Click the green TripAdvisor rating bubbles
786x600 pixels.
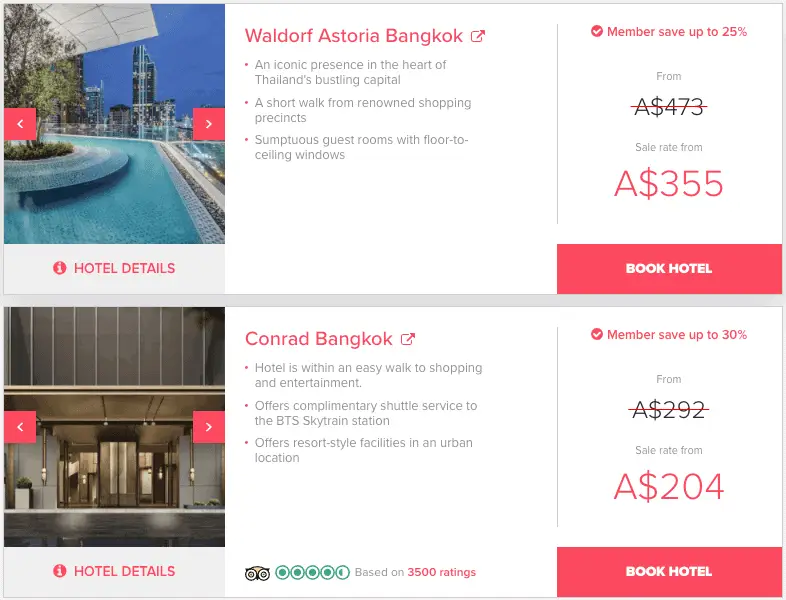pyautogui.click(x=312, y=572)
